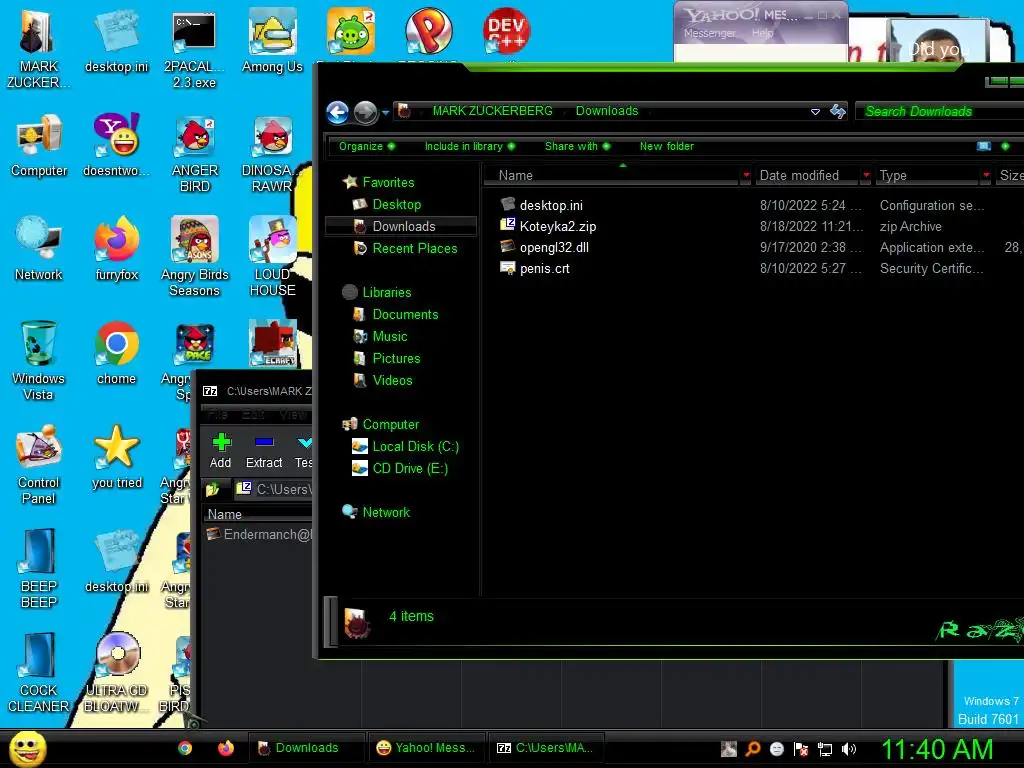Open the Music library

pyautogui.click(x=390, y=336)
